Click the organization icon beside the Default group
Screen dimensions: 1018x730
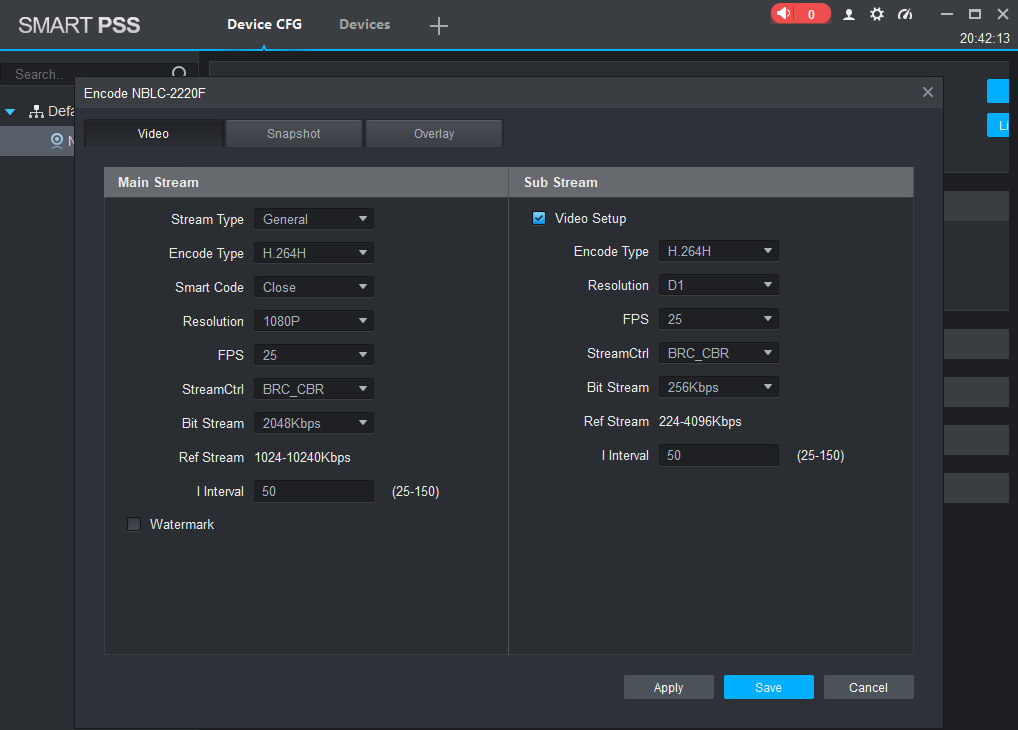point(36,112)
